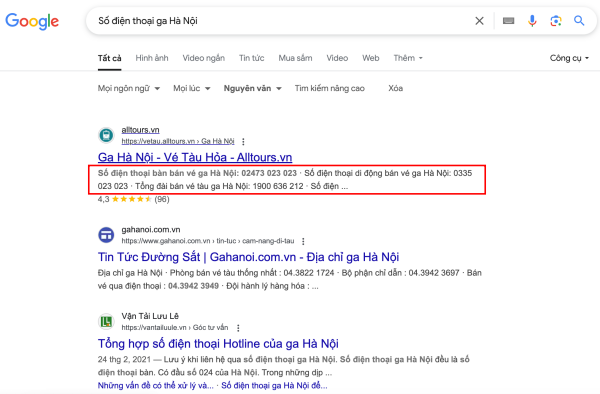600x394 pixels.
Task: Click the alltours.vn phone number snippet
Action: point(285,180)
